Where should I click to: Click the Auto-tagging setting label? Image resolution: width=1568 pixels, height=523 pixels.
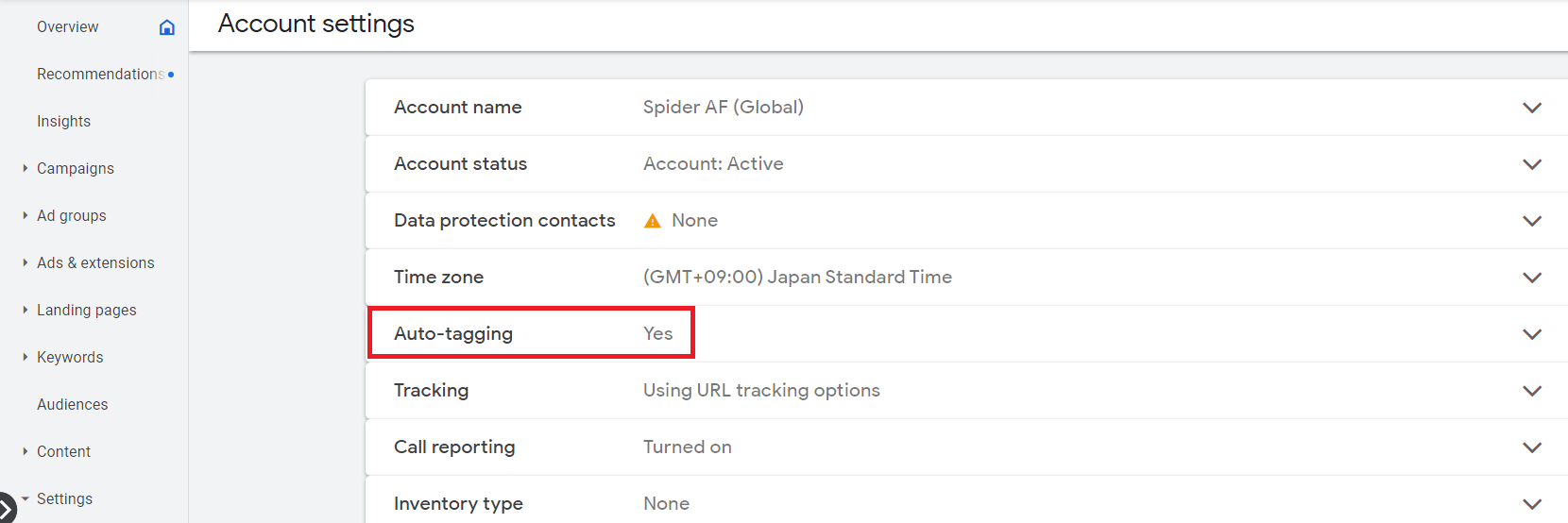453,334
